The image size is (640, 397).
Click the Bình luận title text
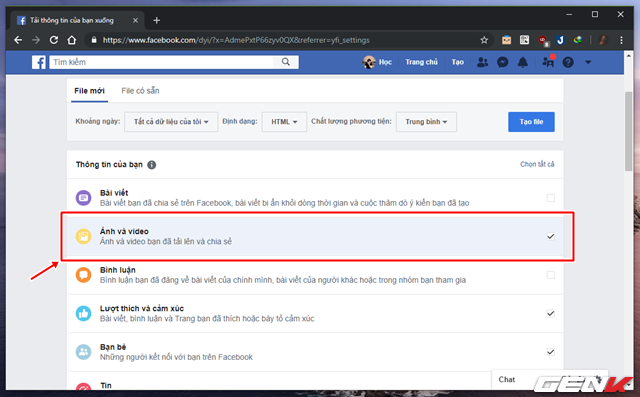(118, 270)
